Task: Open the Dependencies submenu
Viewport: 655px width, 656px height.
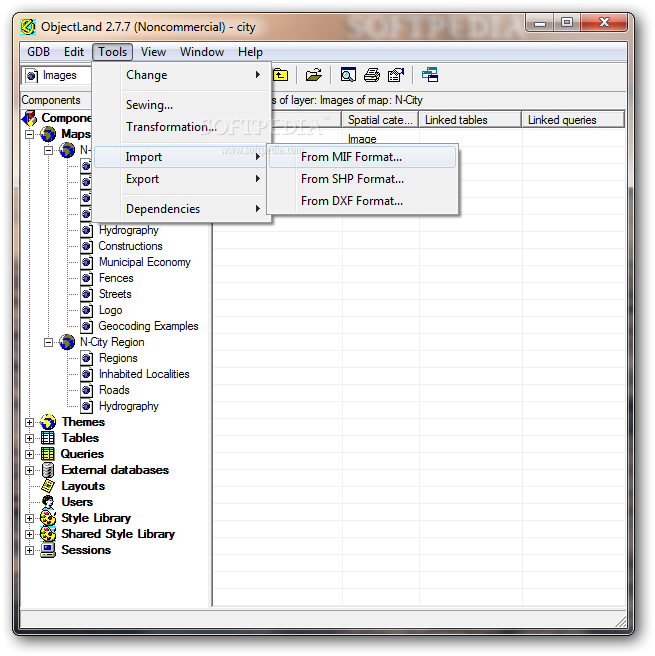Action: pos(181,209)
